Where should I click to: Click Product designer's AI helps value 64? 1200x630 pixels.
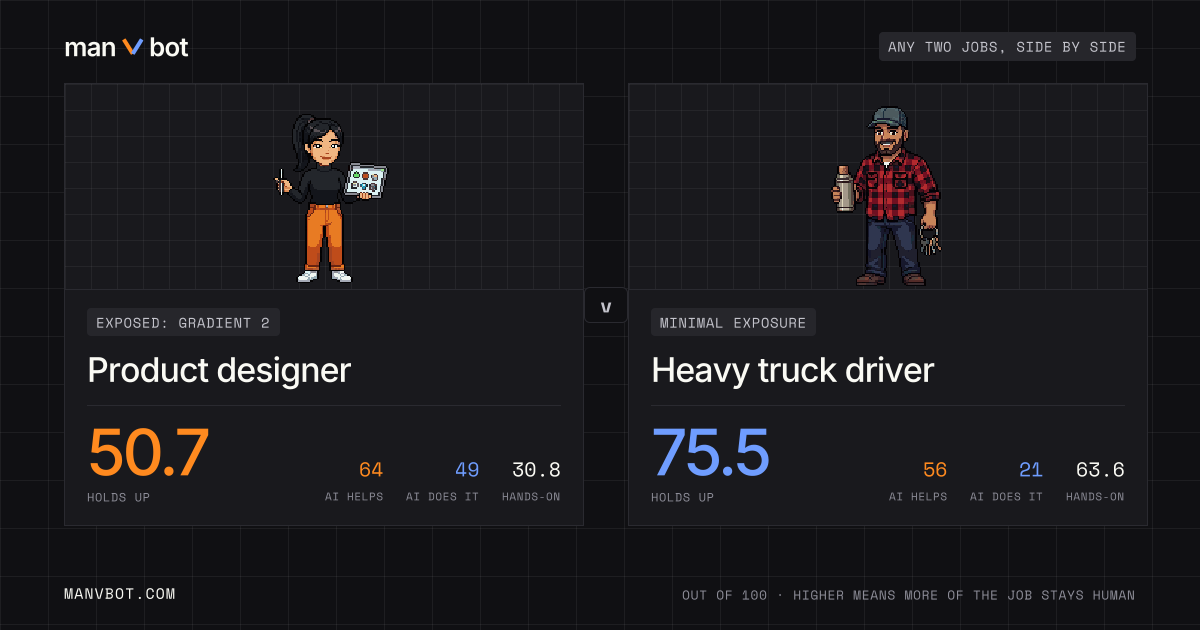point(371,470)
